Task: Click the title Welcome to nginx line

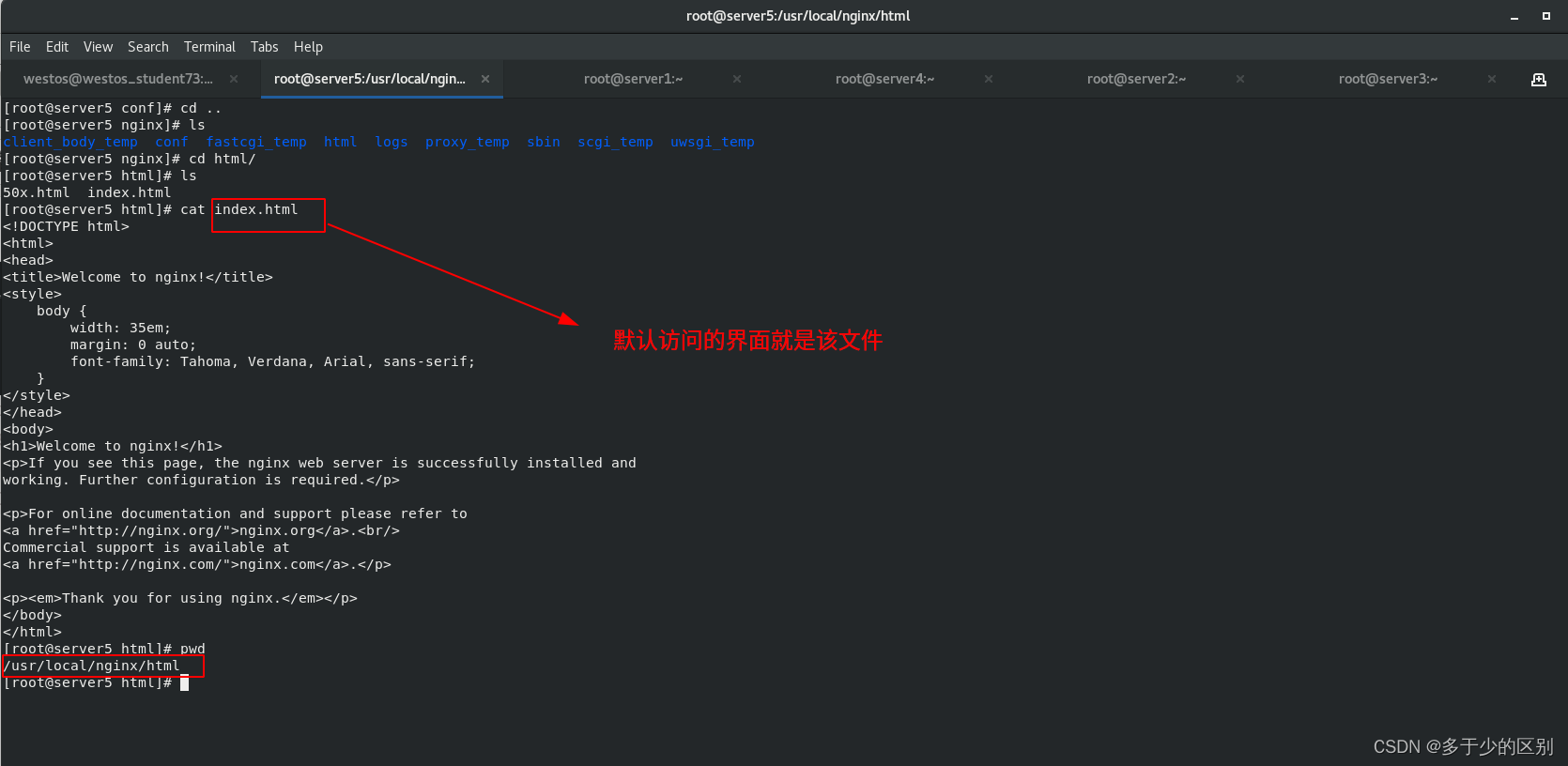Action: [138, 277]
